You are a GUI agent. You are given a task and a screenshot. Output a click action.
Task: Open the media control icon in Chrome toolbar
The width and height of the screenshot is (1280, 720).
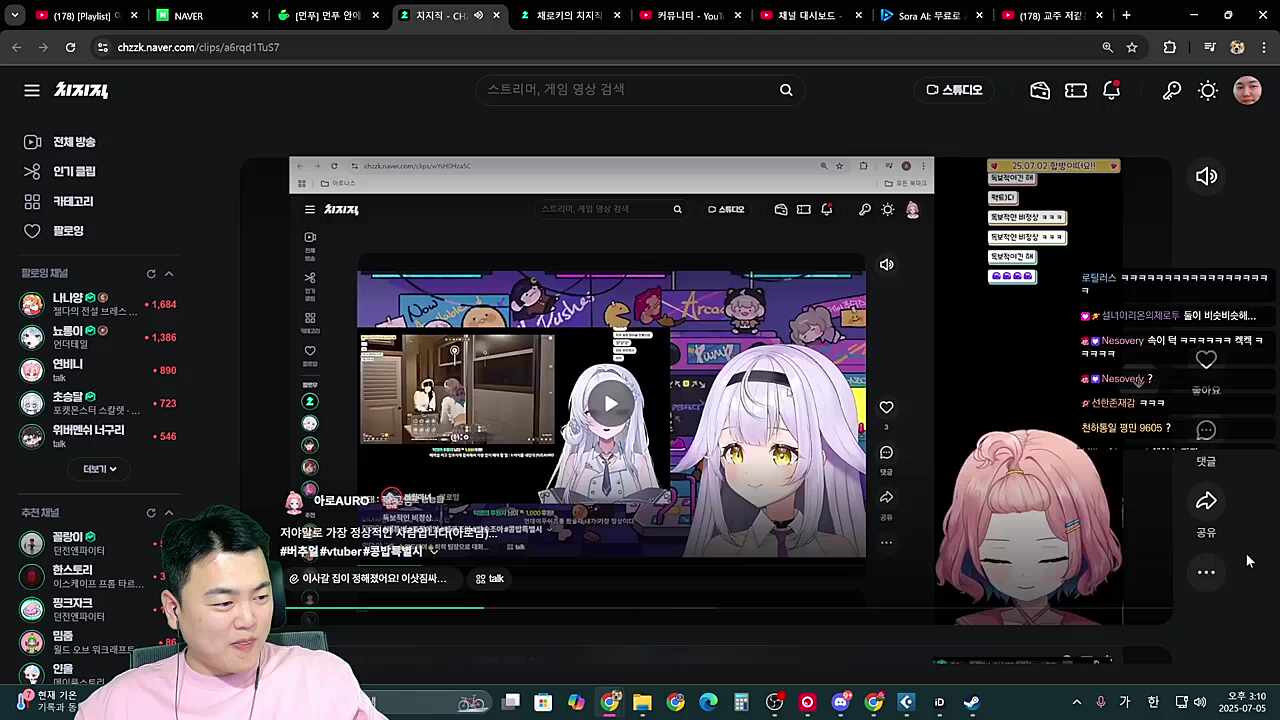coord(1210,47)
